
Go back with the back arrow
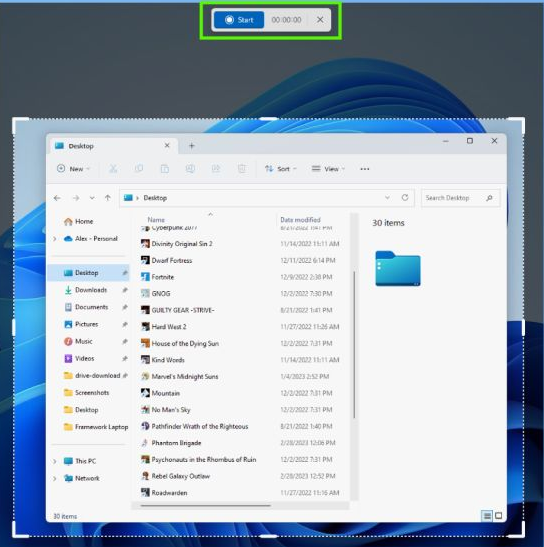point(57,198)
